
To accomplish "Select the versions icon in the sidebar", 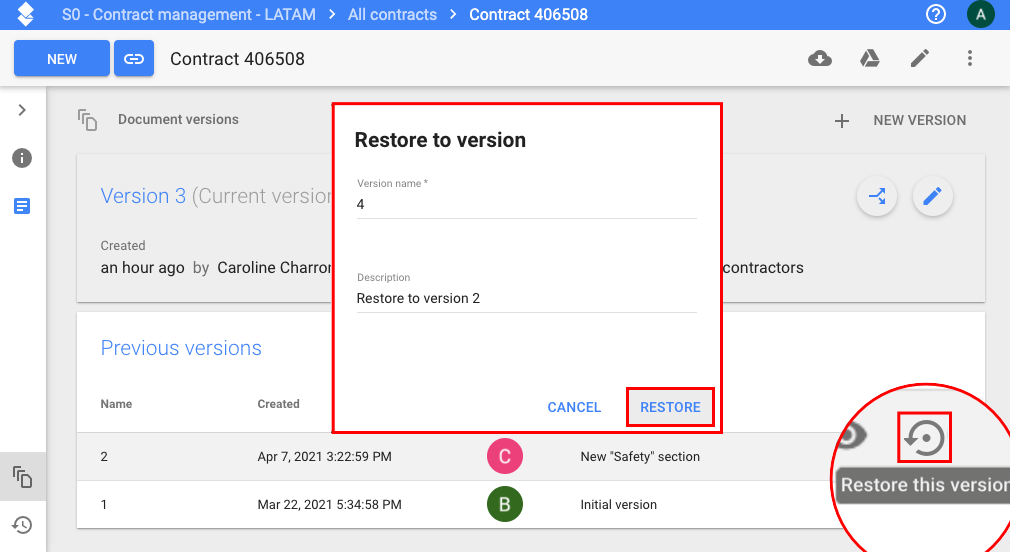I will coord(23,477).
